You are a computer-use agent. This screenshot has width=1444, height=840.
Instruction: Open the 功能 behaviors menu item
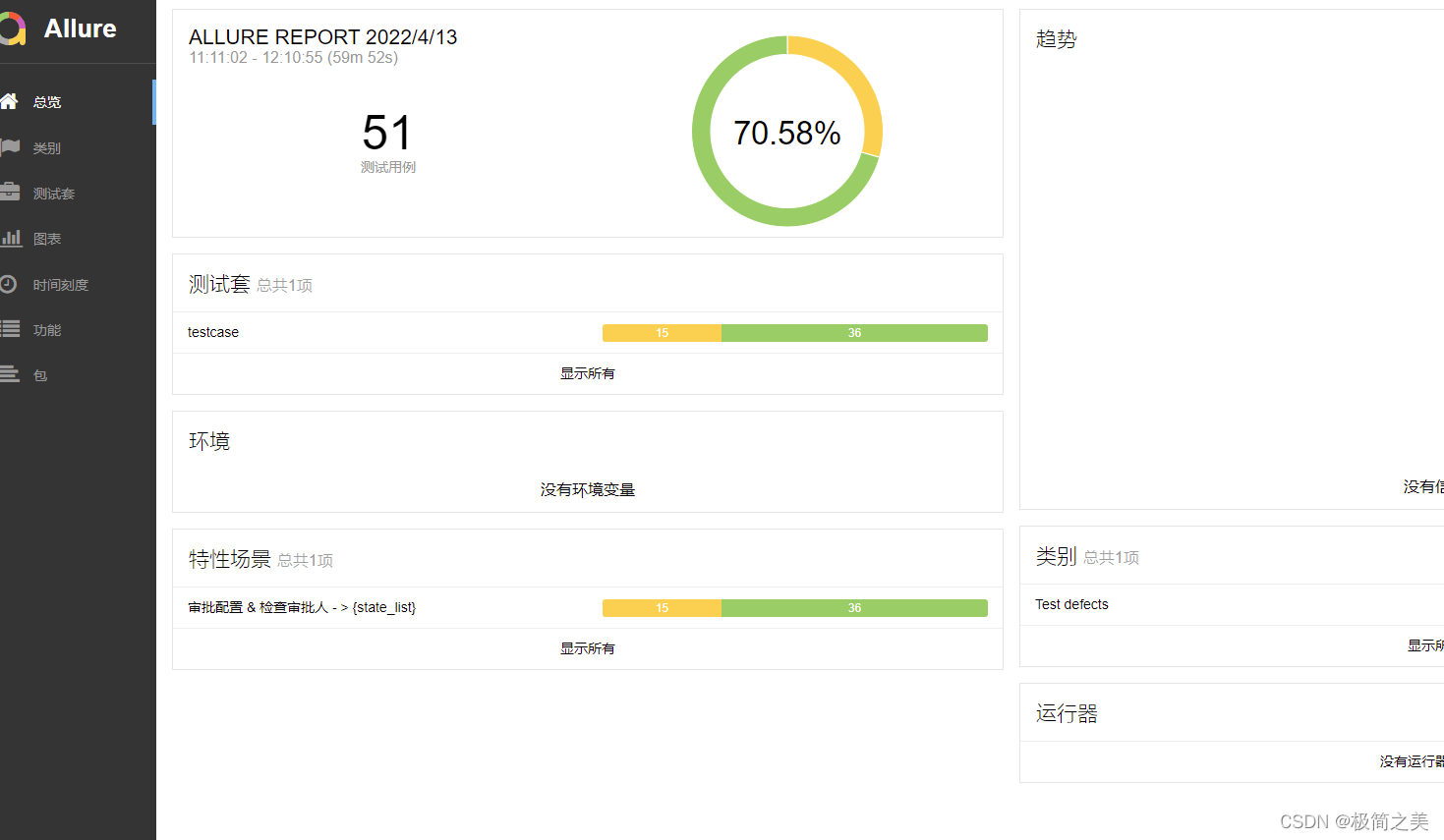point(78,330)
